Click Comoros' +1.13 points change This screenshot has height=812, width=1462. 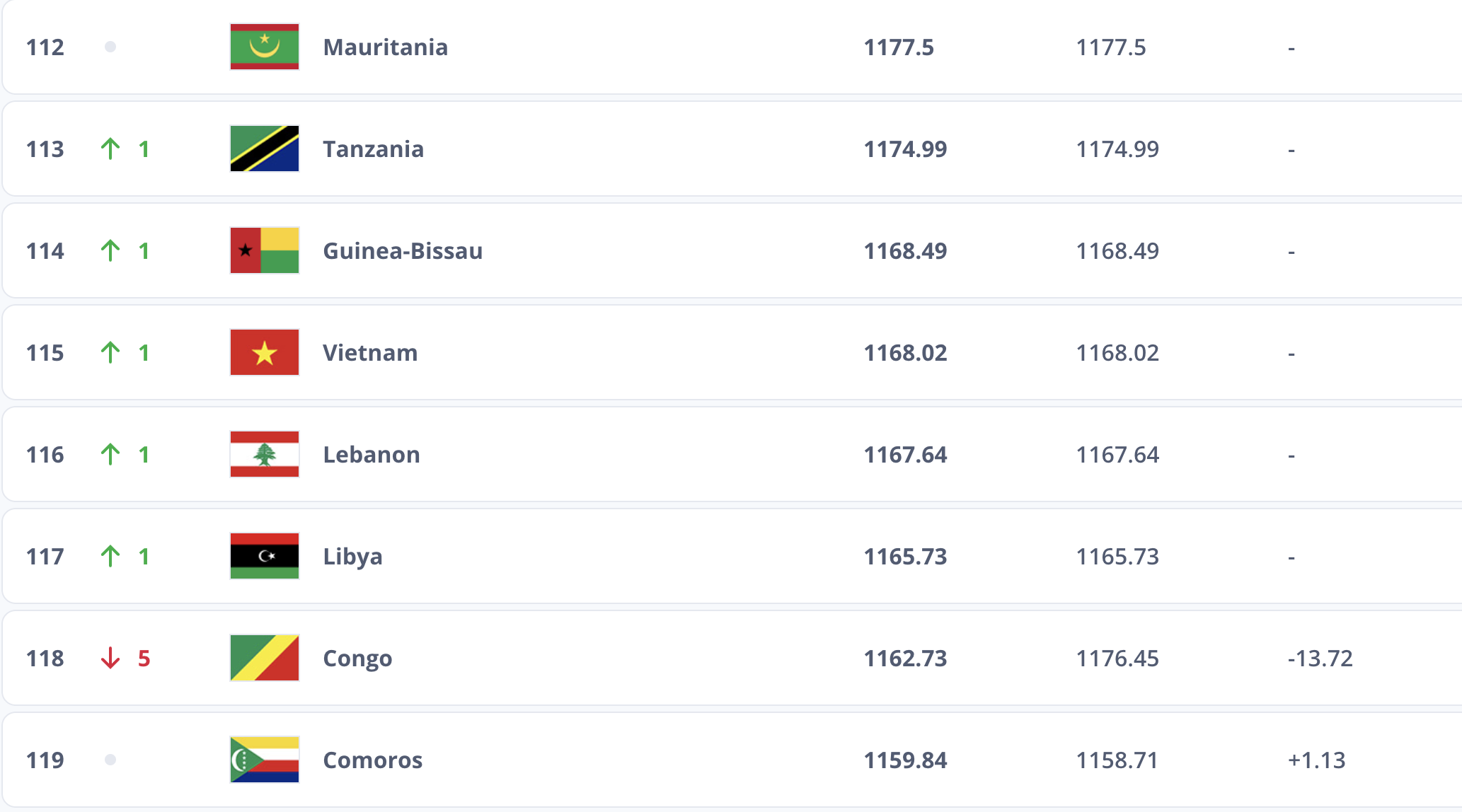(1316, 760)
